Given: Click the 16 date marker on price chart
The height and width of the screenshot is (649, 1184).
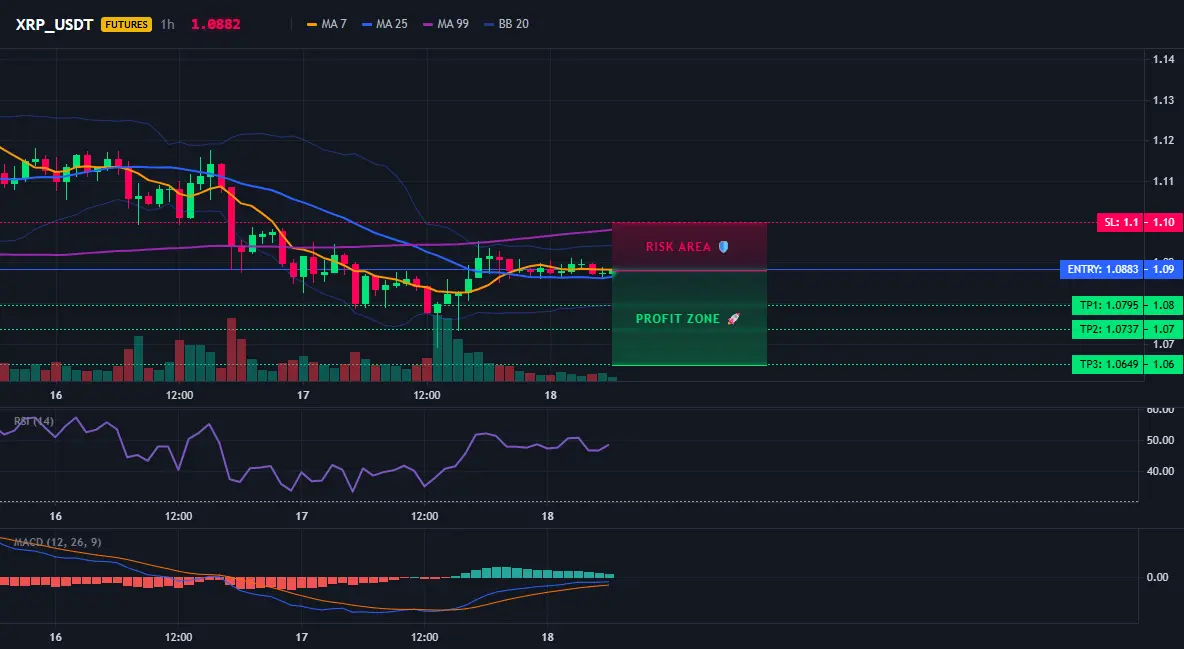Looking at the screenshot, I should 56,395.
